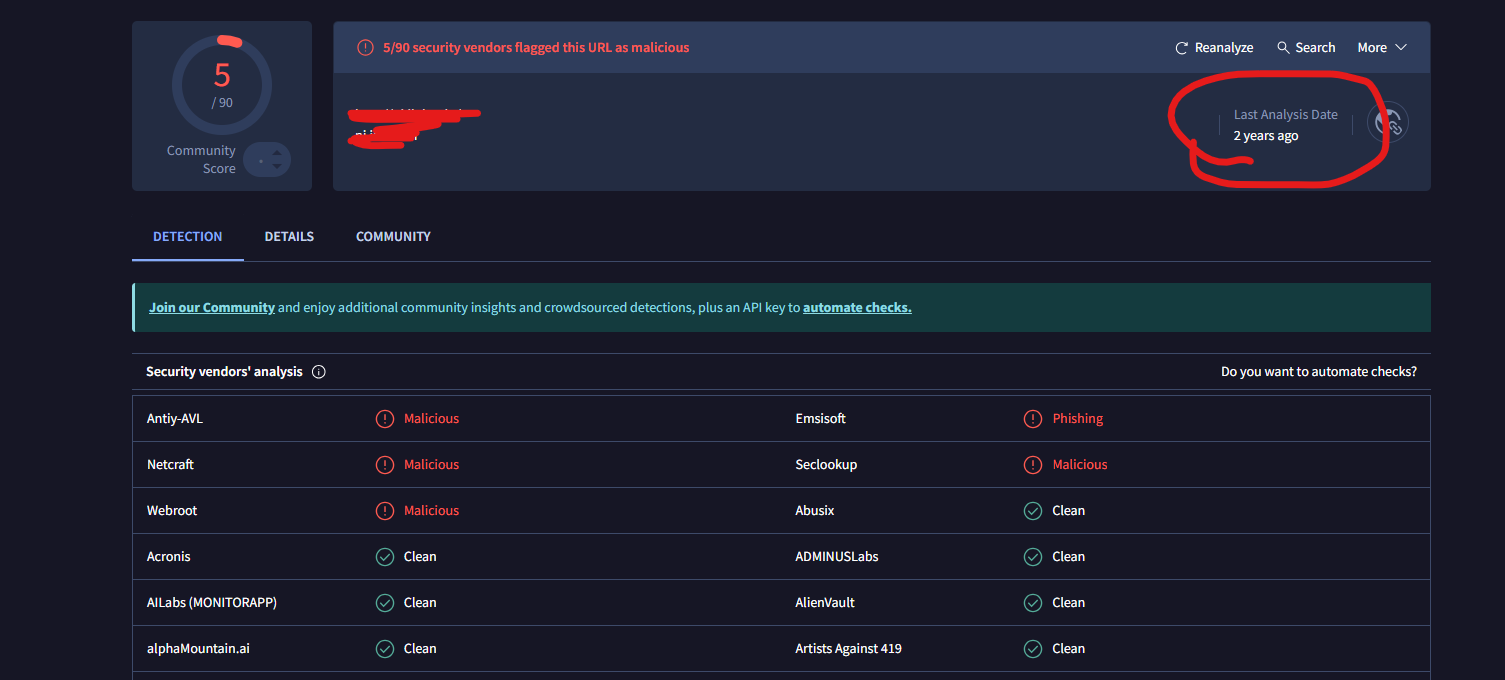This screenshot has width=1505, height=680.
Task: Open the automate checks link in the banner
Action: [x=857, y=308]
